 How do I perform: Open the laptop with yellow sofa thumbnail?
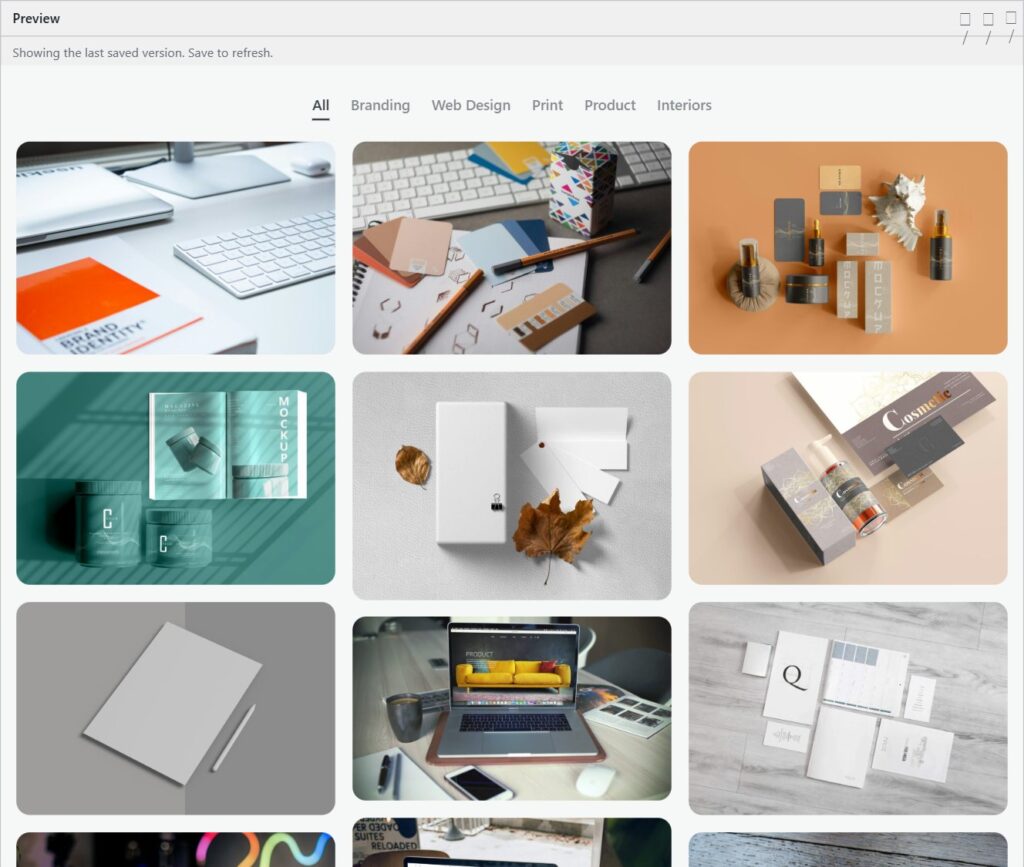pos(512,708)
